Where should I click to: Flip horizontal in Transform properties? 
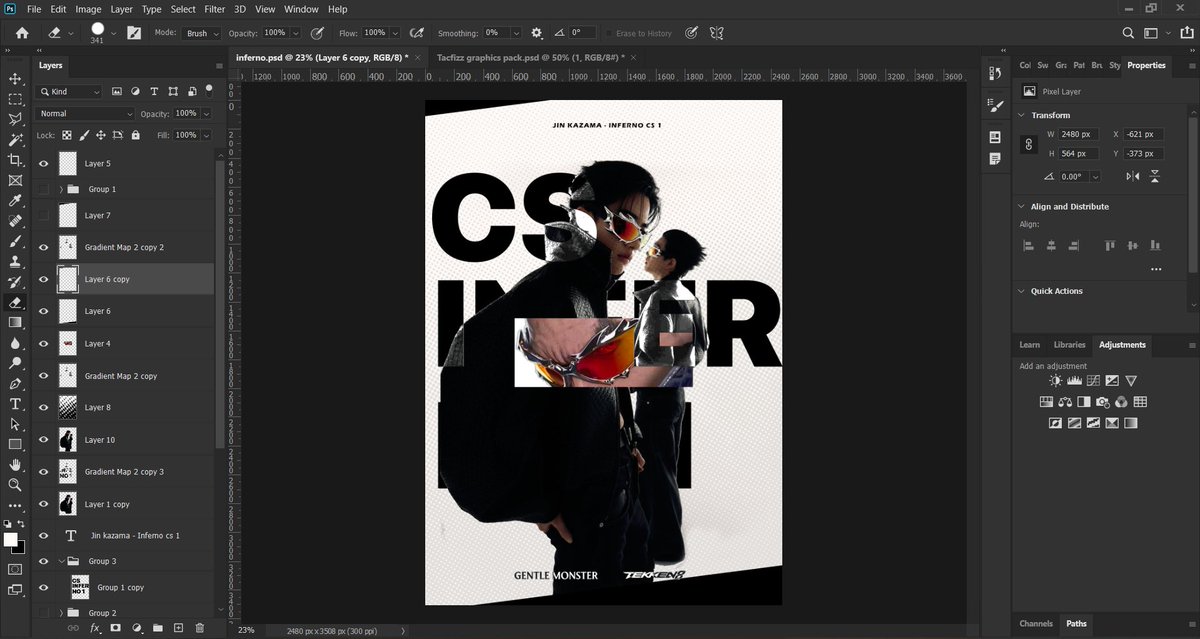coord(1133,176)
